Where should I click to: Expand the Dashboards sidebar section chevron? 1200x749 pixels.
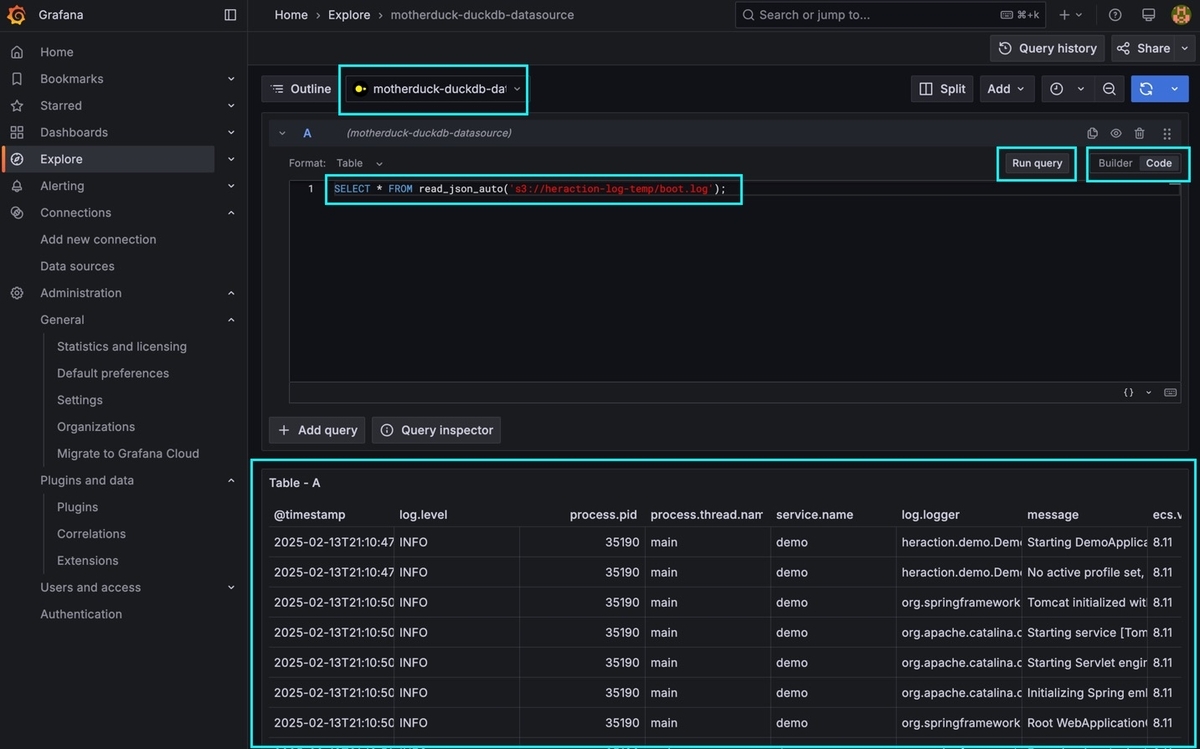coord(231,132)
